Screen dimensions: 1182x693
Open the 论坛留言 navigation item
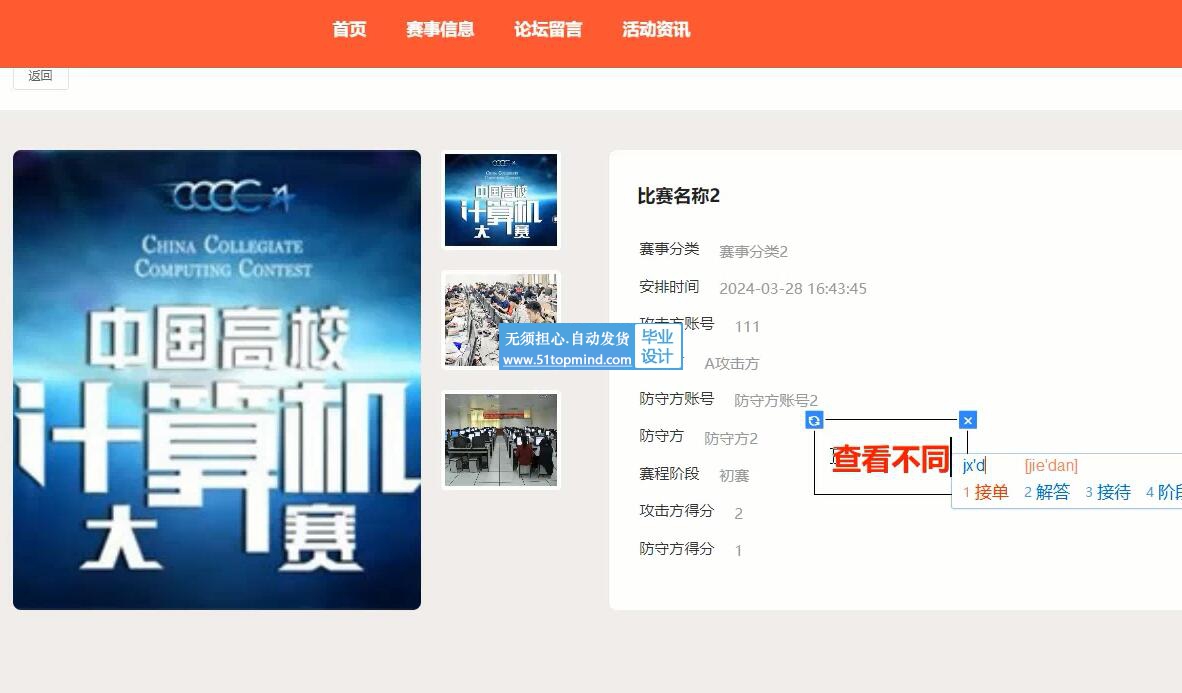click(x=548, y=30)
